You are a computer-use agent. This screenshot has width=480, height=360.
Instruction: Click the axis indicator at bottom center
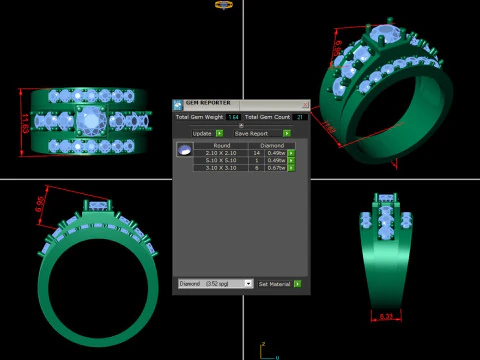coord(269,351)
